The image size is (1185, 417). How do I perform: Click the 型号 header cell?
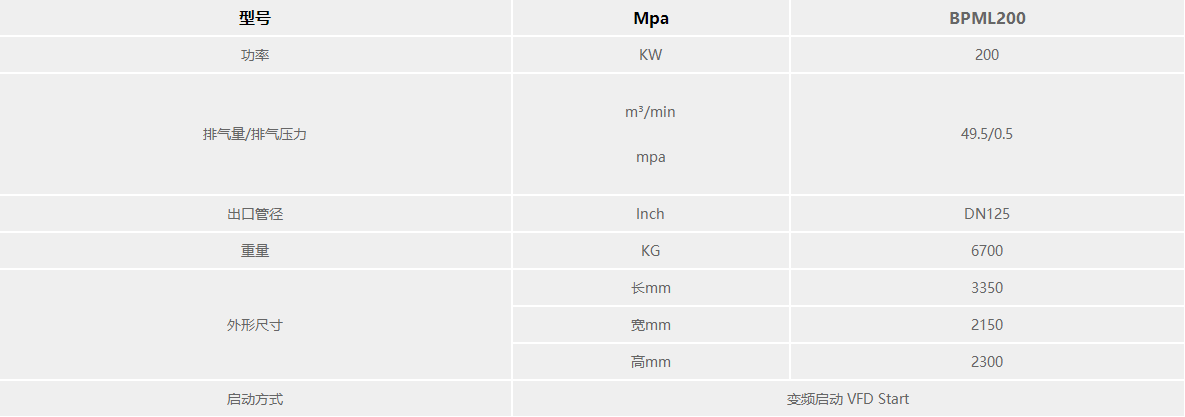click(255, 18)
